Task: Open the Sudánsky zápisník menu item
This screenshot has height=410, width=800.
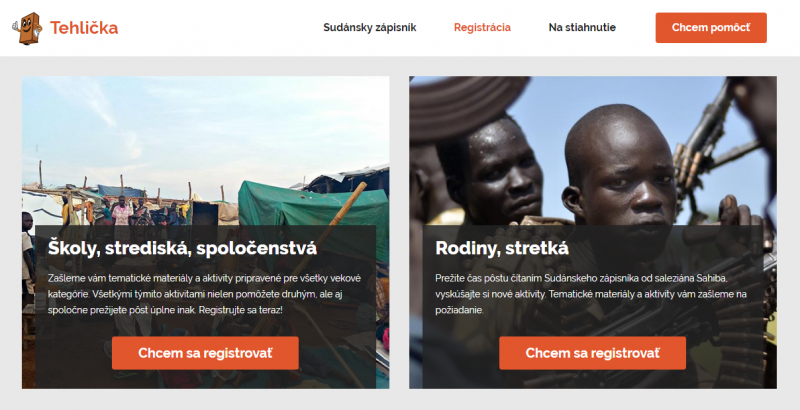Action: 369,28
